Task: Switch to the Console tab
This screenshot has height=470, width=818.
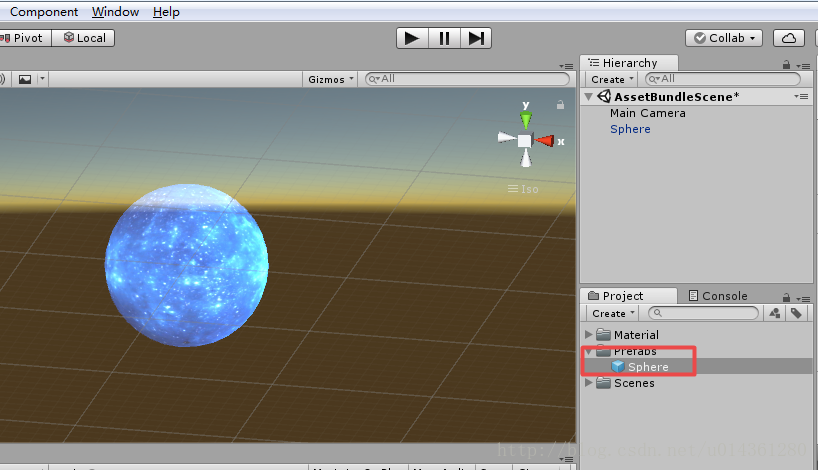Action: click(x=718, y=296)
